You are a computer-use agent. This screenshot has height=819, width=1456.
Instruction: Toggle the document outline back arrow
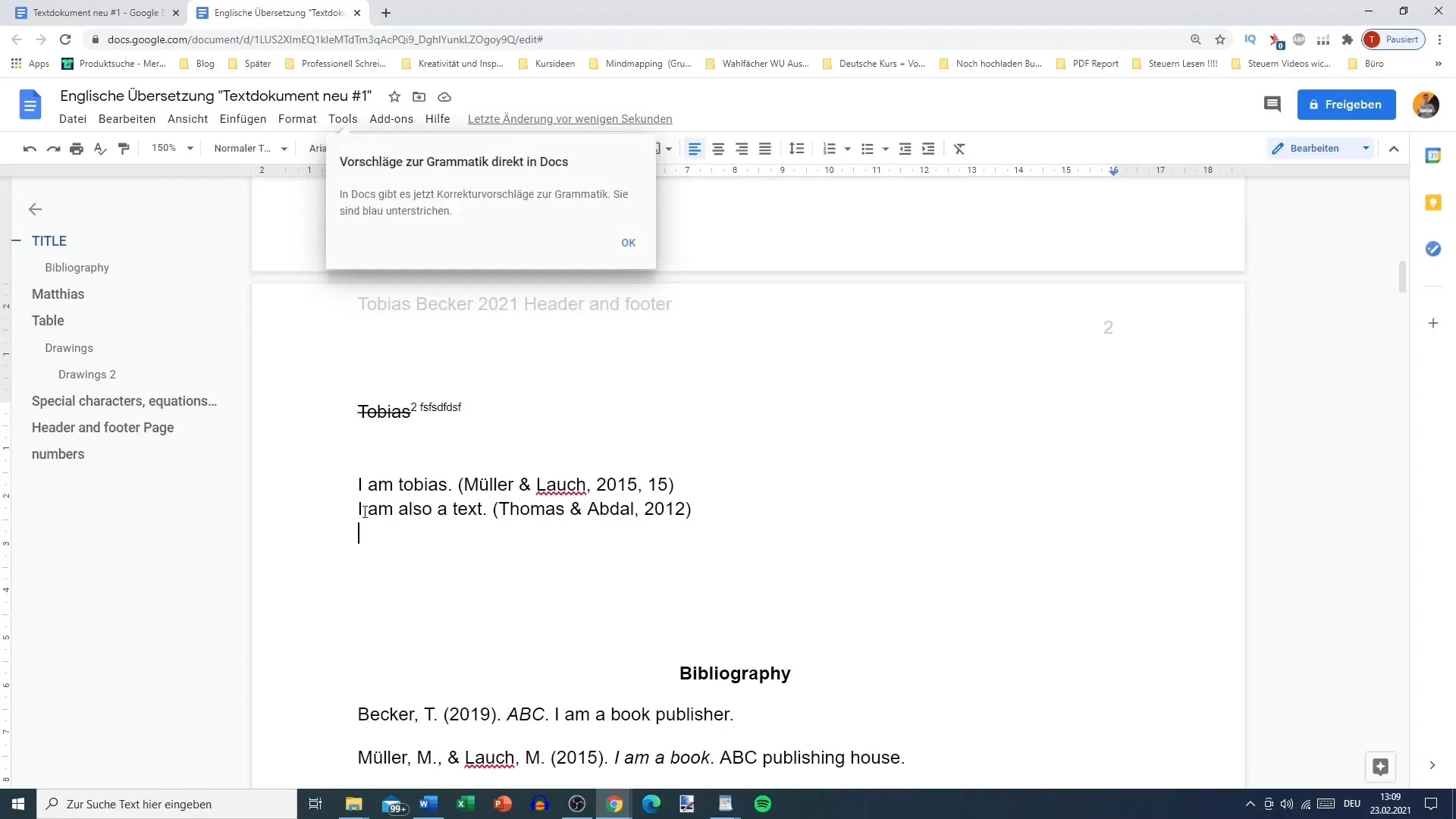[x=36, y=208]
